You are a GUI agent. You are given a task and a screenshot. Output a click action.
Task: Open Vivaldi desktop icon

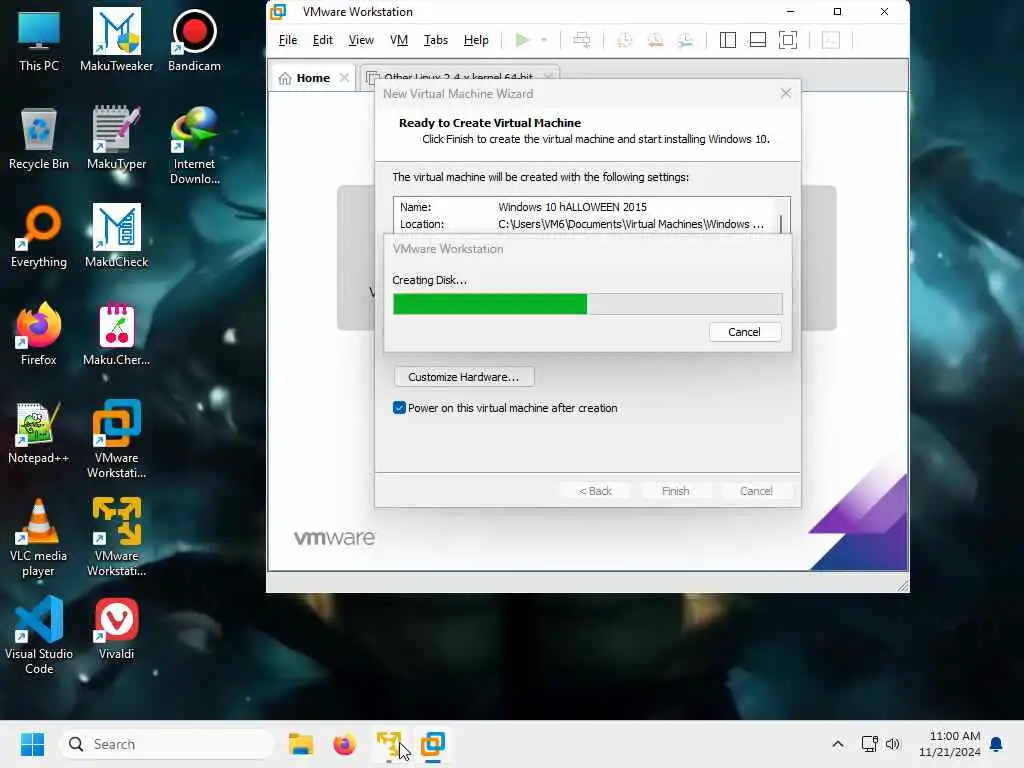tap(116, 629)
